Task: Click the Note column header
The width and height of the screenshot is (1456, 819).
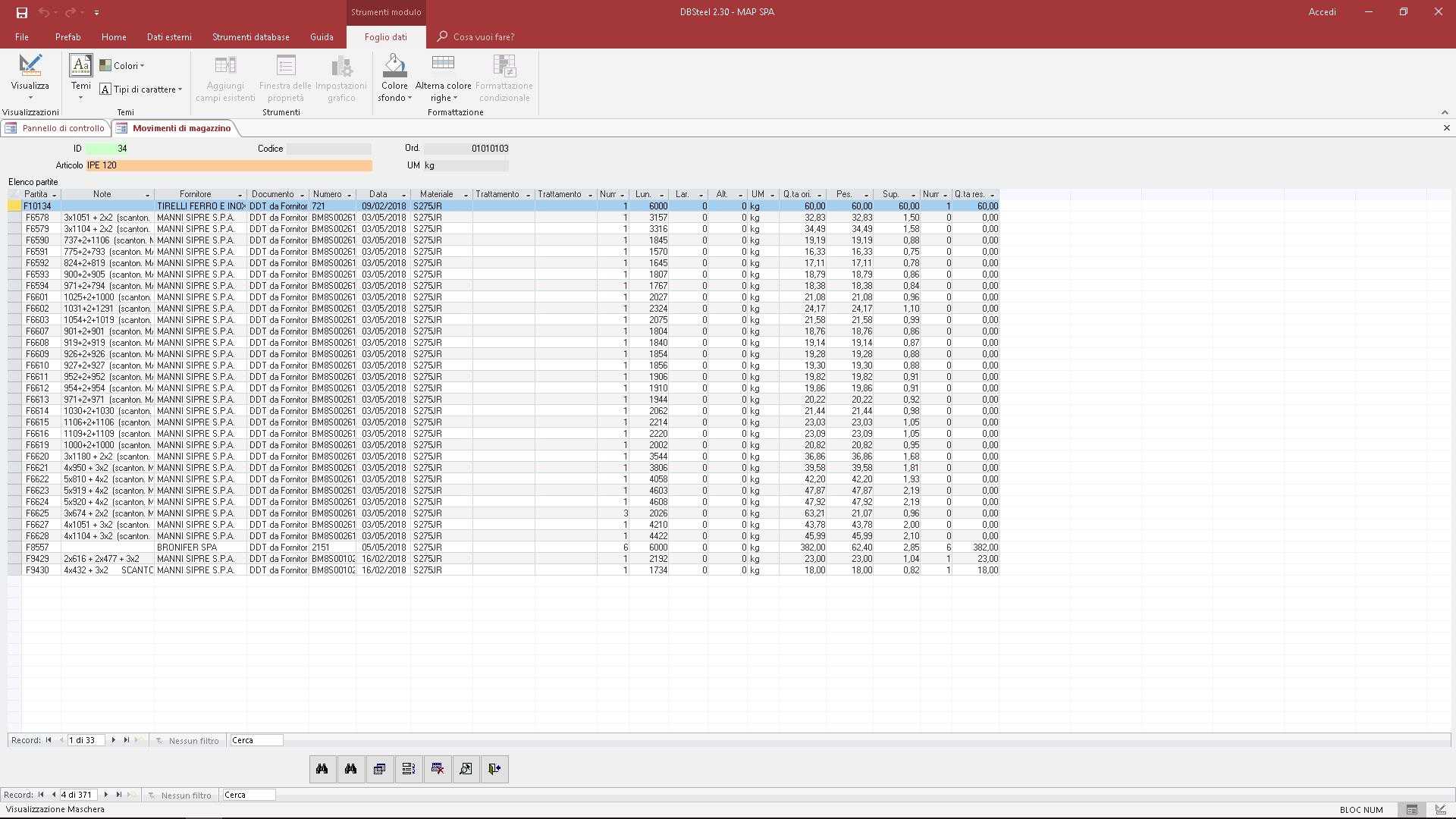Action: tap(108, 195)
